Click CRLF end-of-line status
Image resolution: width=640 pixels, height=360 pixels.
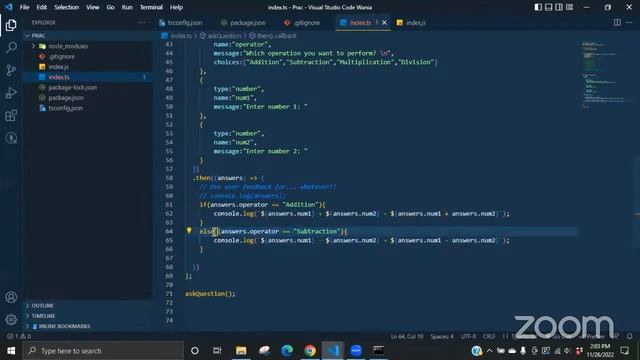[489, 336]
